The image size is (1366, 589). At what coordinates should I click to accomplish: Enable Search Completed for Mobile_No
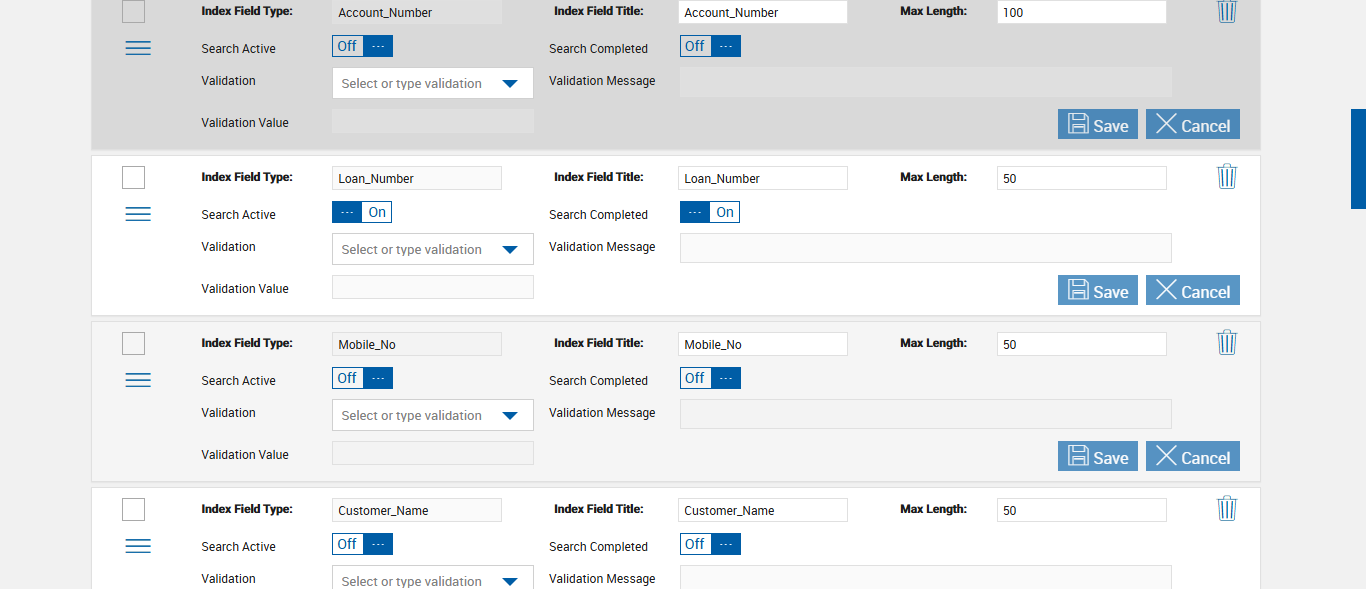coord(710,378)
